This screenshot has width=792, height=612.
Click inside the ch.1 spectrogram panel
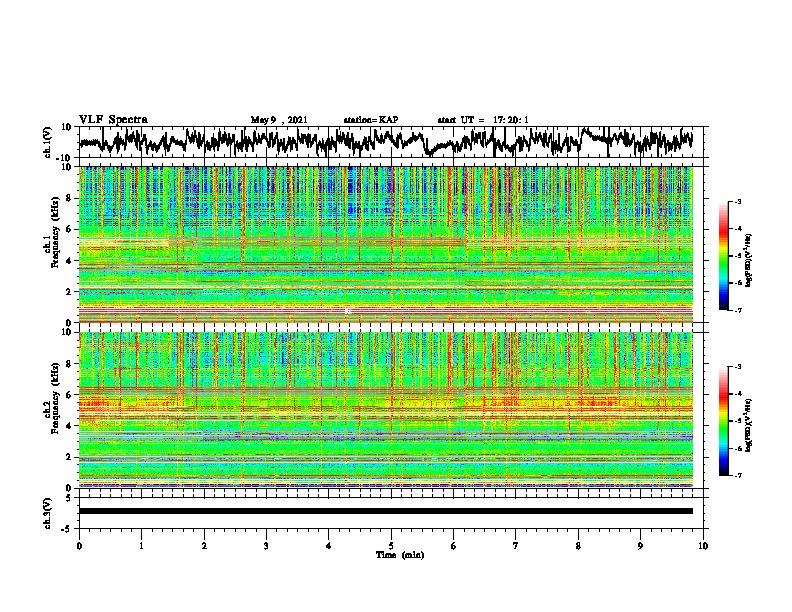(x=386, y=244)
